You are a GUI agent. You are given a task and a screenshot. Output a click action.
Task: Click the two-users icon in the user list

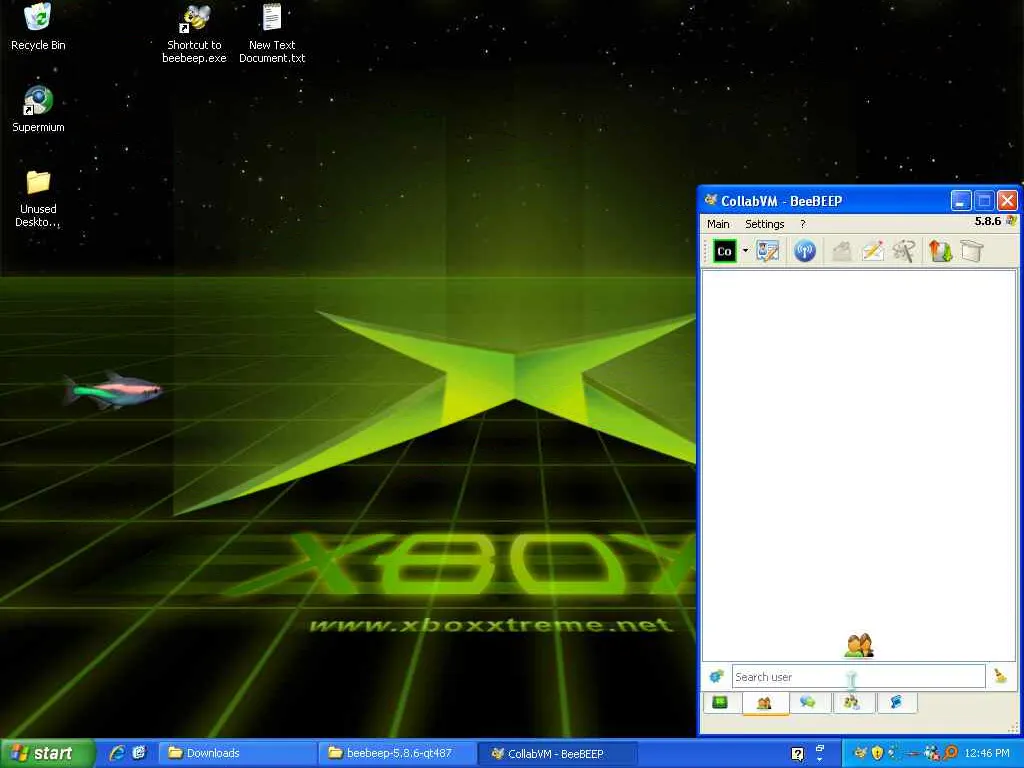[x=859, y=645]
